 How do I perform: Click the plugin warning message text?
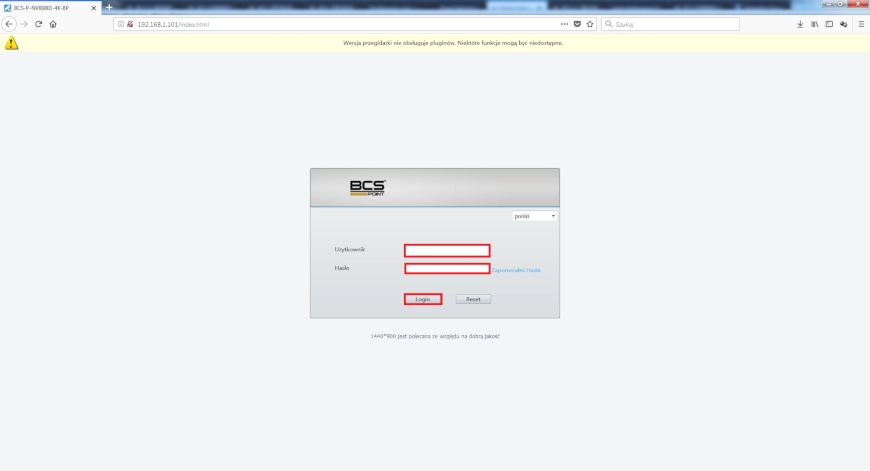(453, 43)
